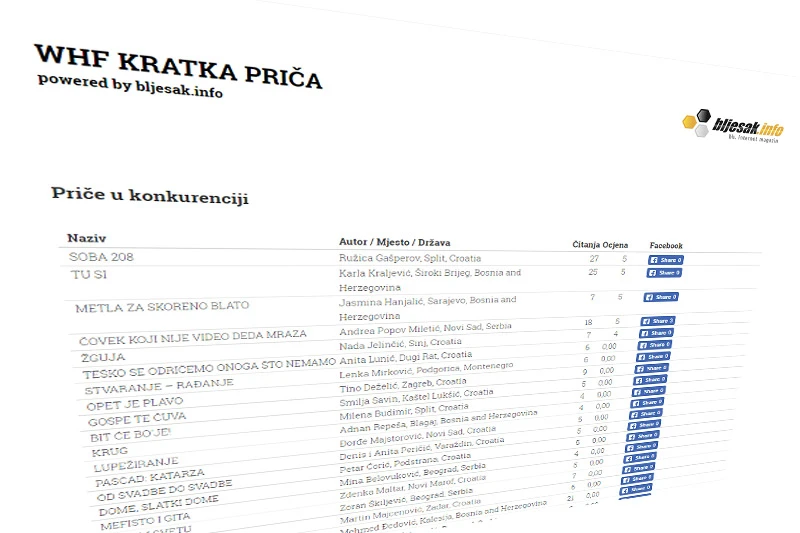Viewport: 800px width, 533px height.
Task: Select author Anita Lunić, Dugi Rat
Action: click(x=406, y=358)
